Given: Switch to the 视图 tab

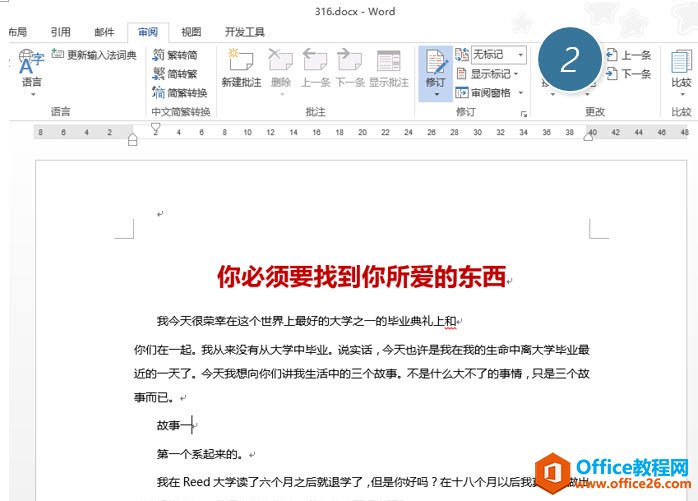Looking at the screenshot, I should pyautogui.click(x=191, y=32).
